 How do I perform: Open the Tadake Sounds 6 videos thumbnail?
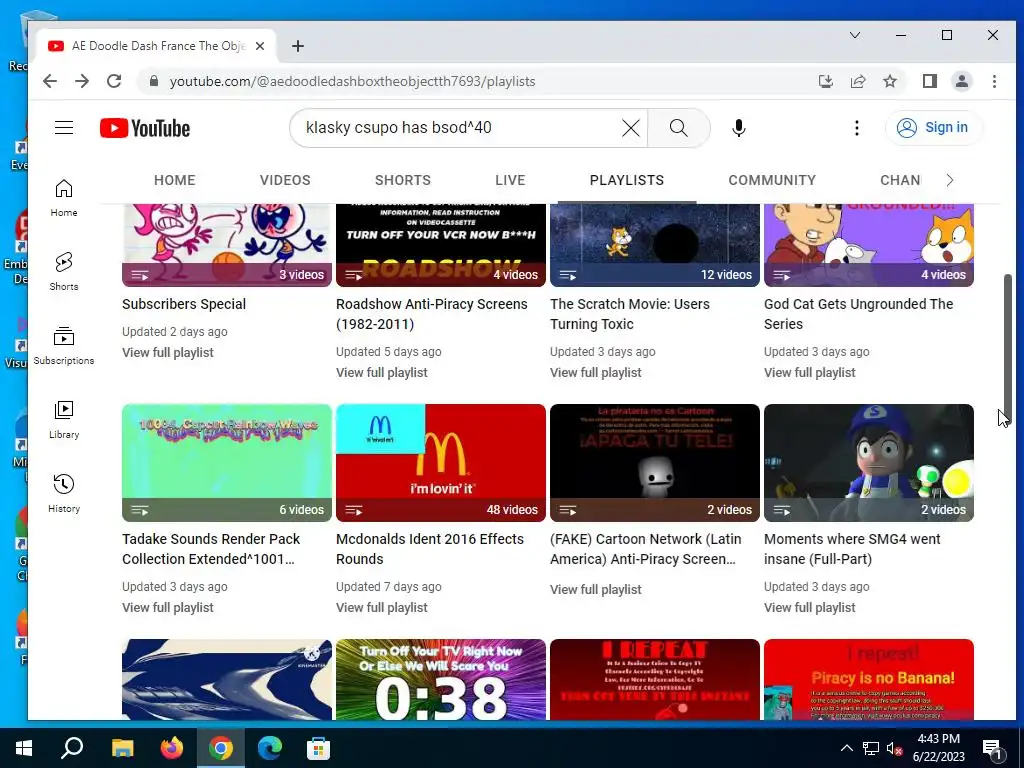227,462
